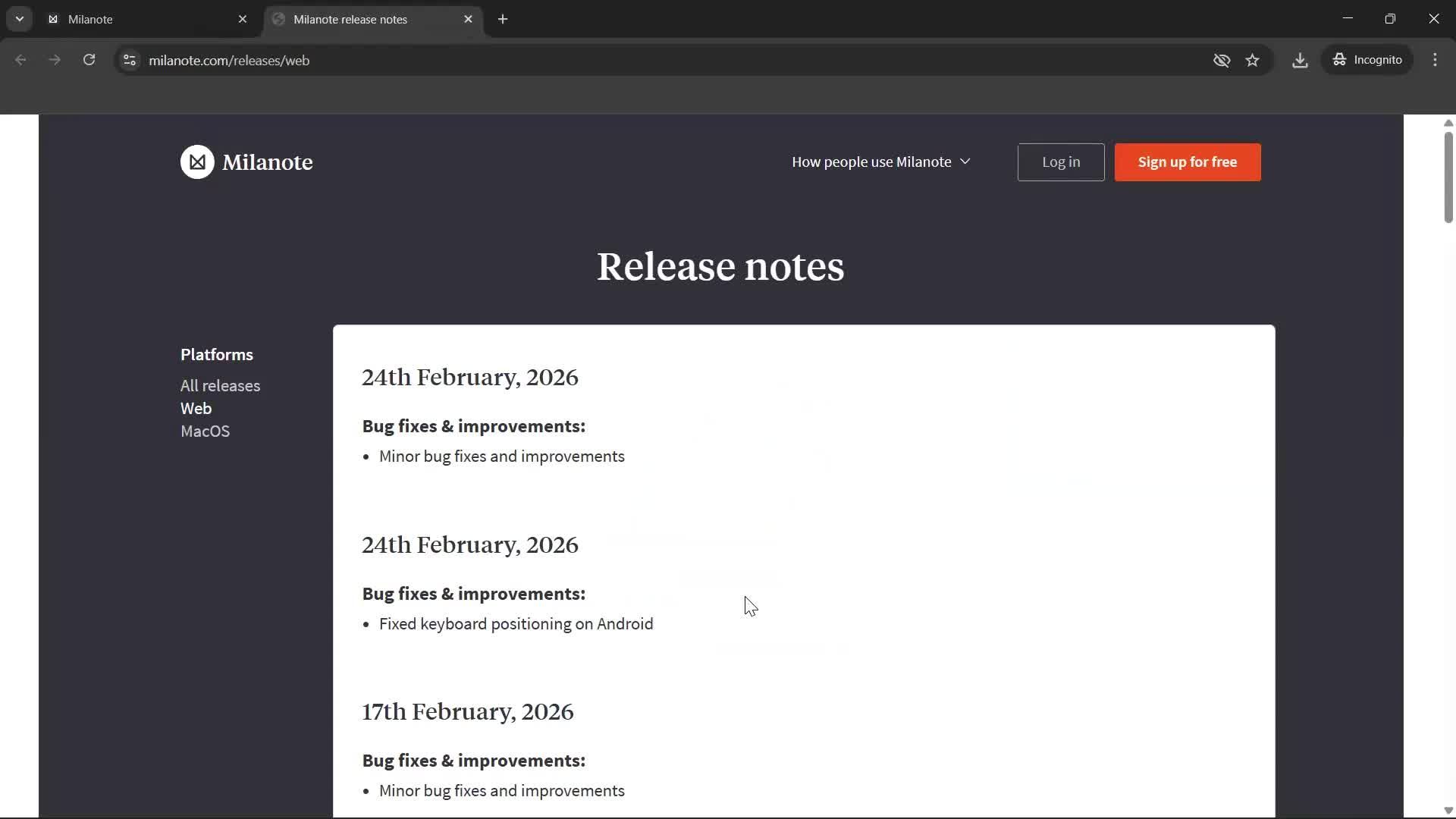Screen dimensions: 1456x819
Task: Go back to the previous page
Action: coord(20,60)
